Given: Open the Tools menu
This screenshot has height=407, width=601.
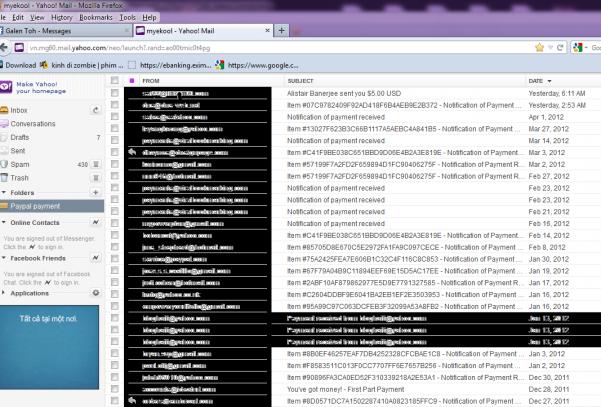Looking at the screenshot, I should click(128, 17).
